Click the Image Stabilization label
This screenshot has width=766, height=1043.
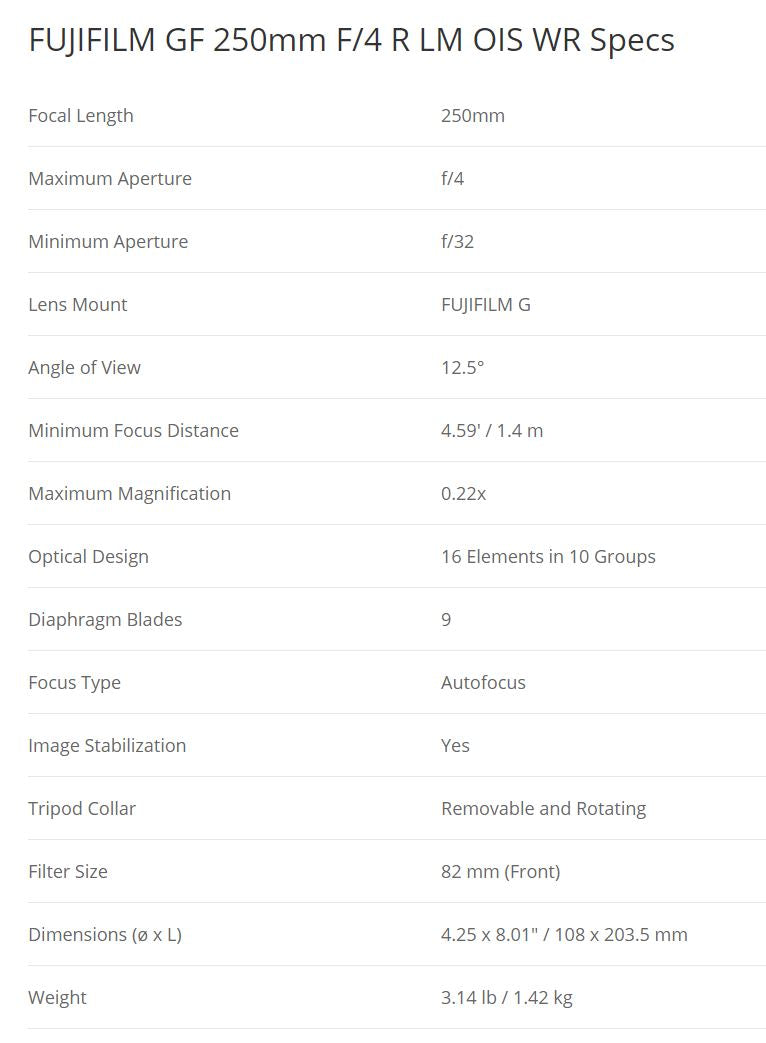point(107,746)
